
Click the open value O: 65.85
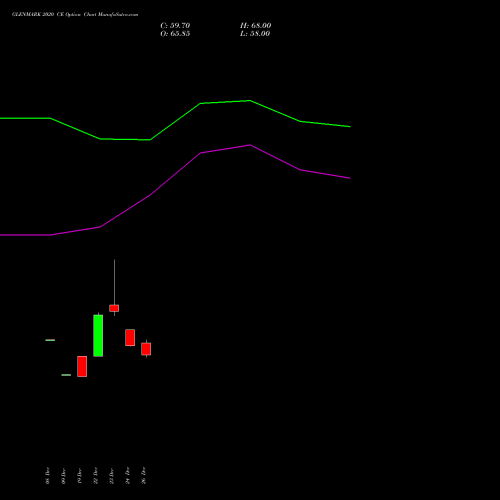[x=175, y=34]
